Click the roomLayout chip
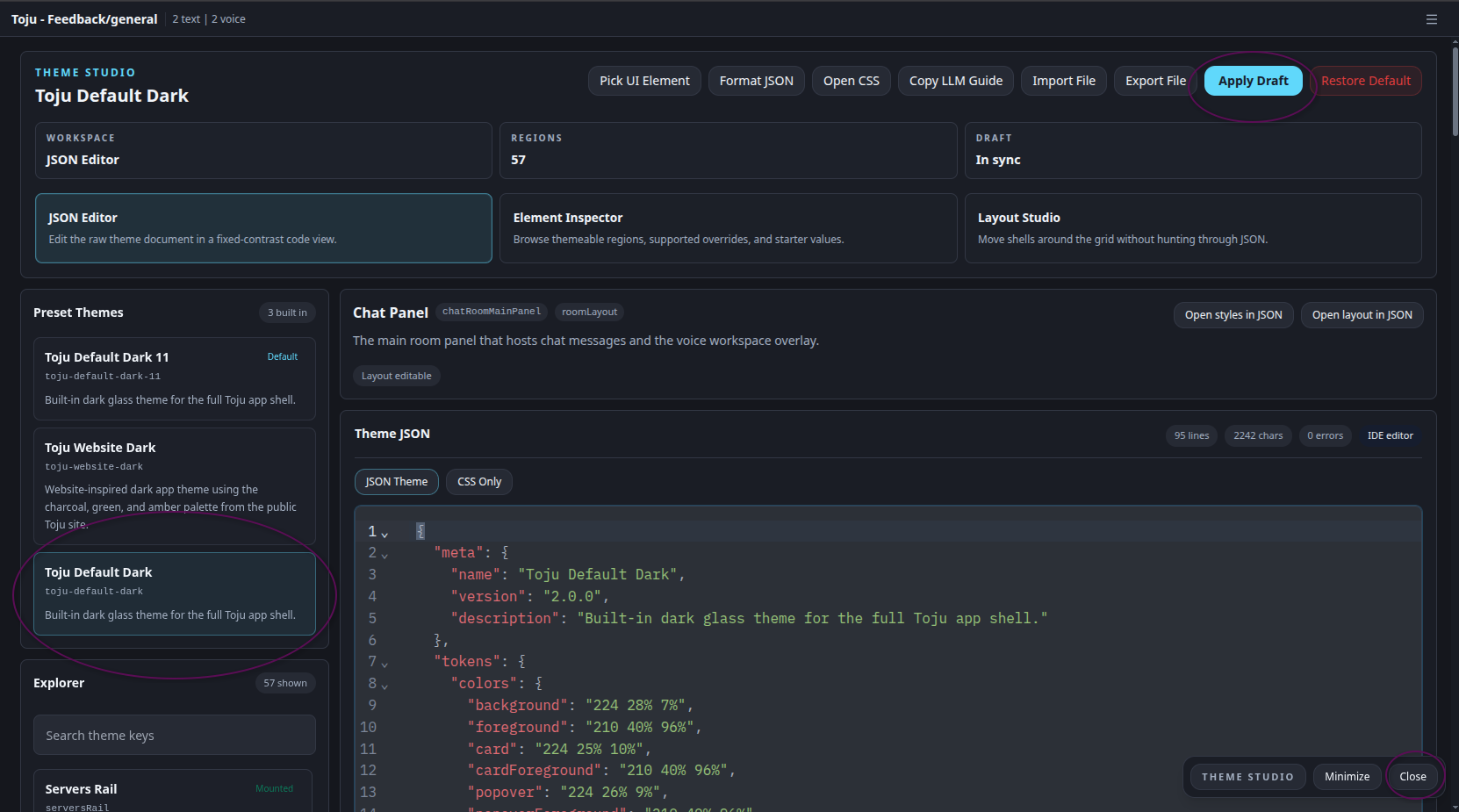The height and width of the screenshot is (812, 1459). 589,312
